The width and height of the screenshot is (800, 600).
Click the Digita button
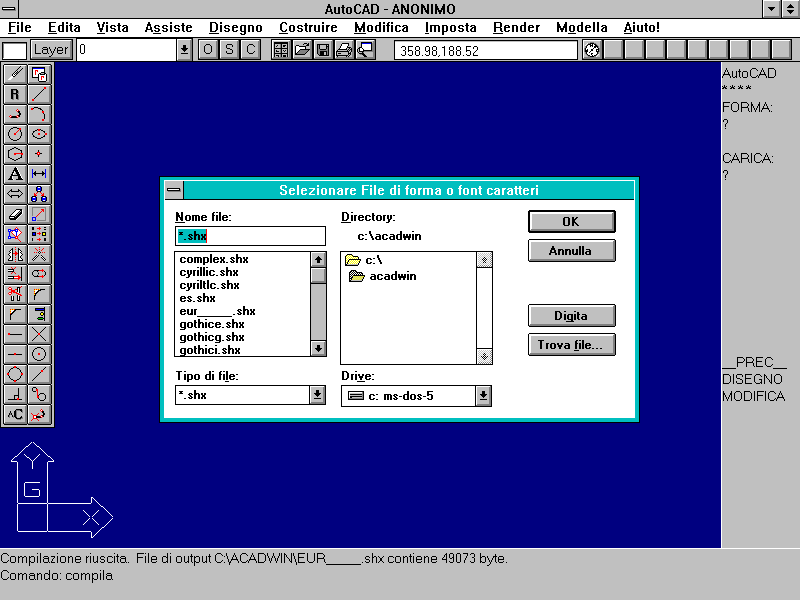coord(571,315)
